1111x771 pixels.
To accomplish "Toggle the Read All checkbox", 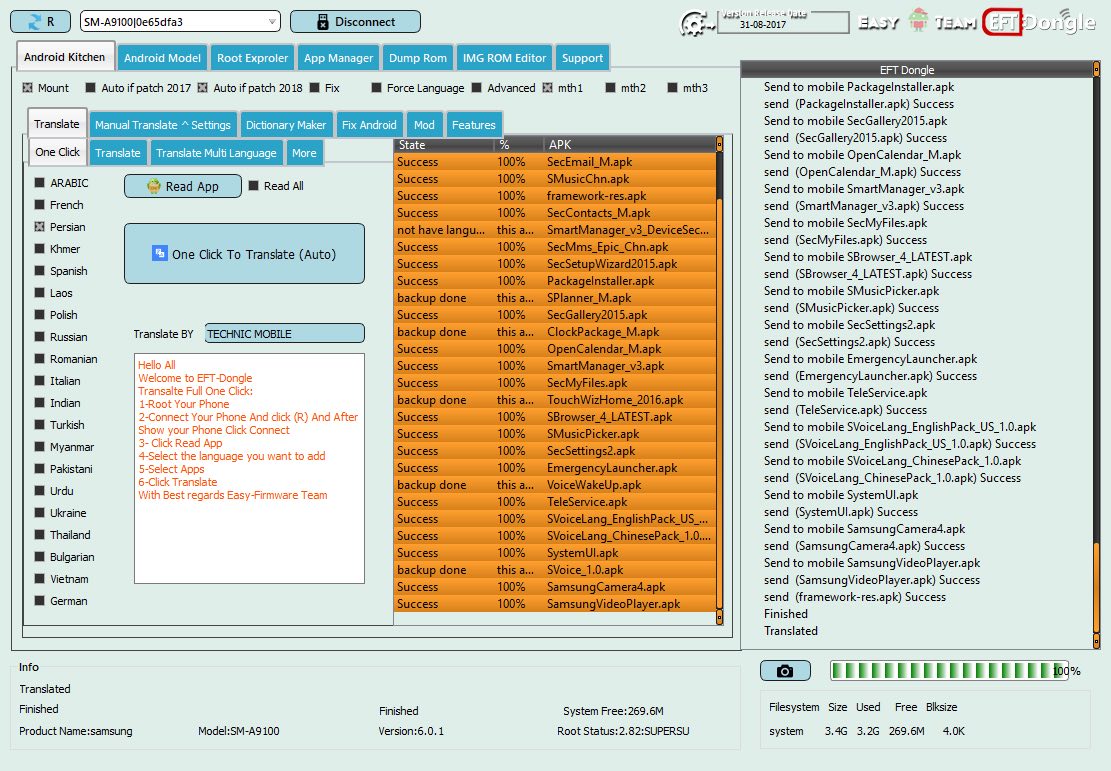I will [x=254, y=186].
